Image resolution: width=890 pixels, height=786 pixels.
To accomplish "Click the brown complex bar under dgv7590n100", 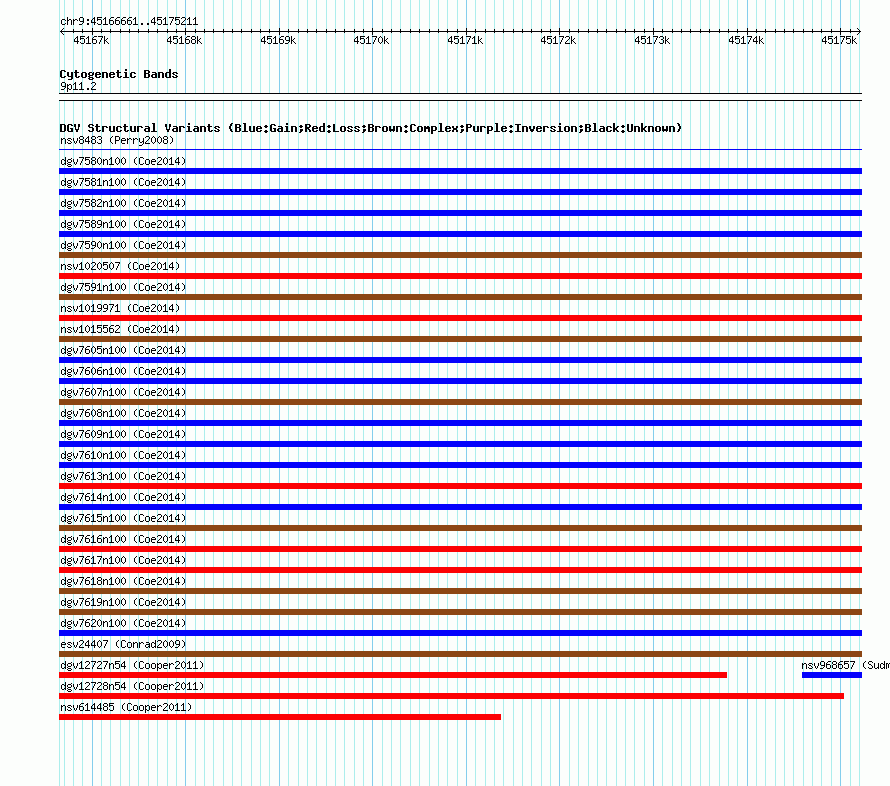I will coord(460,255).
